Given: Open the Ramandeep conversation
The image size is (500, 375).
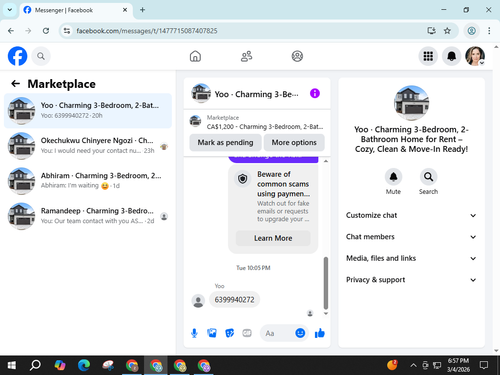Looking at the screenshot, I should click(x=88, y=216).
